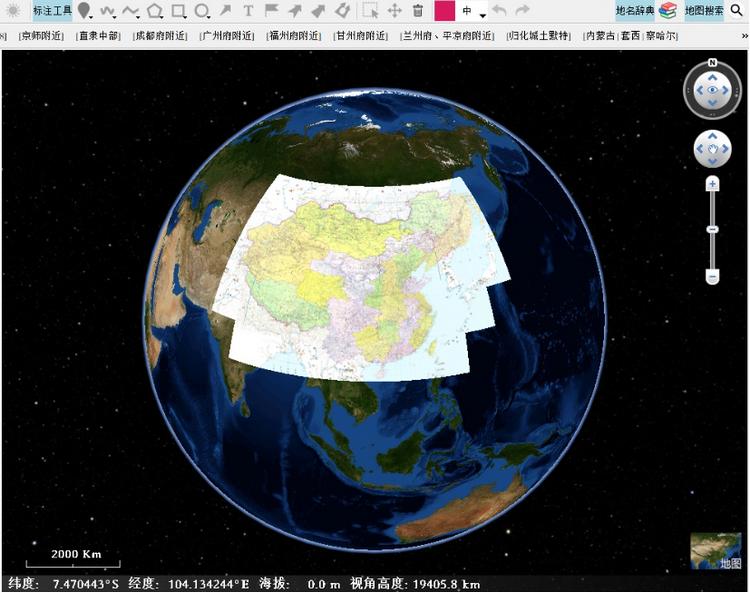
Task: Zoom in with plus button
Action: click(x=712, y=184)
